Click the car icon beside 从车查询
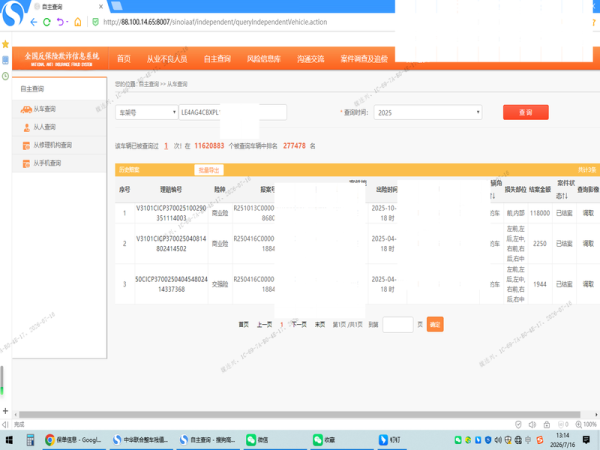 26,109
